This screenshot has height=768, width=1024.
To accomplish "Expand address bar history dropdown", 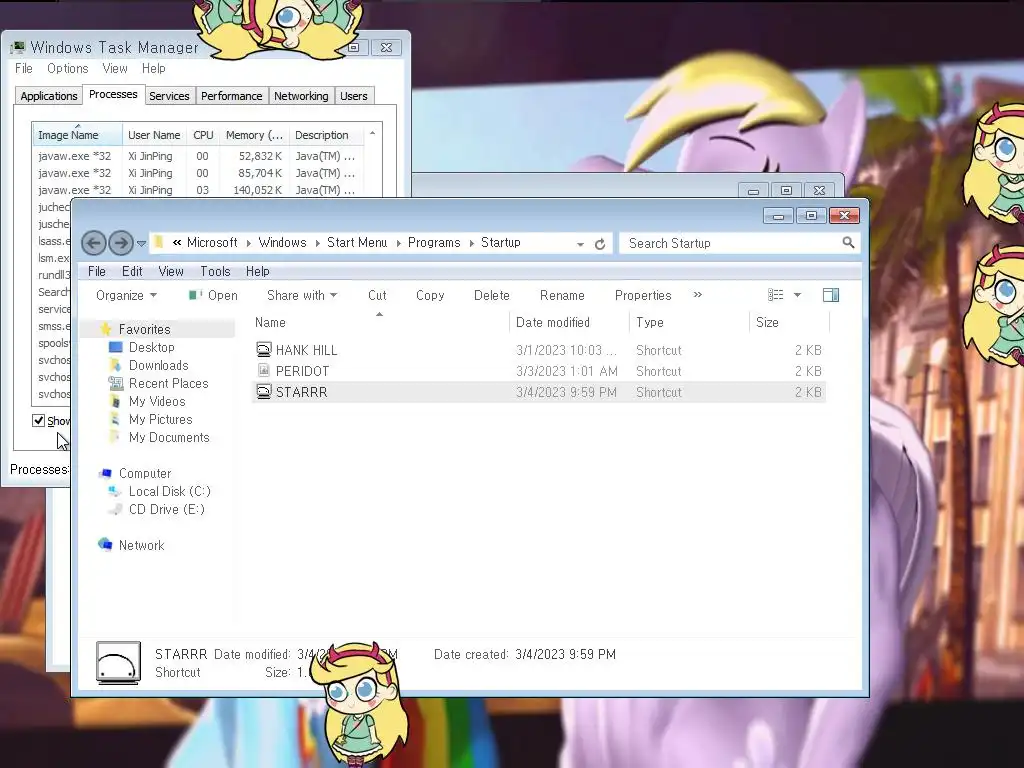I will point(580,244).
